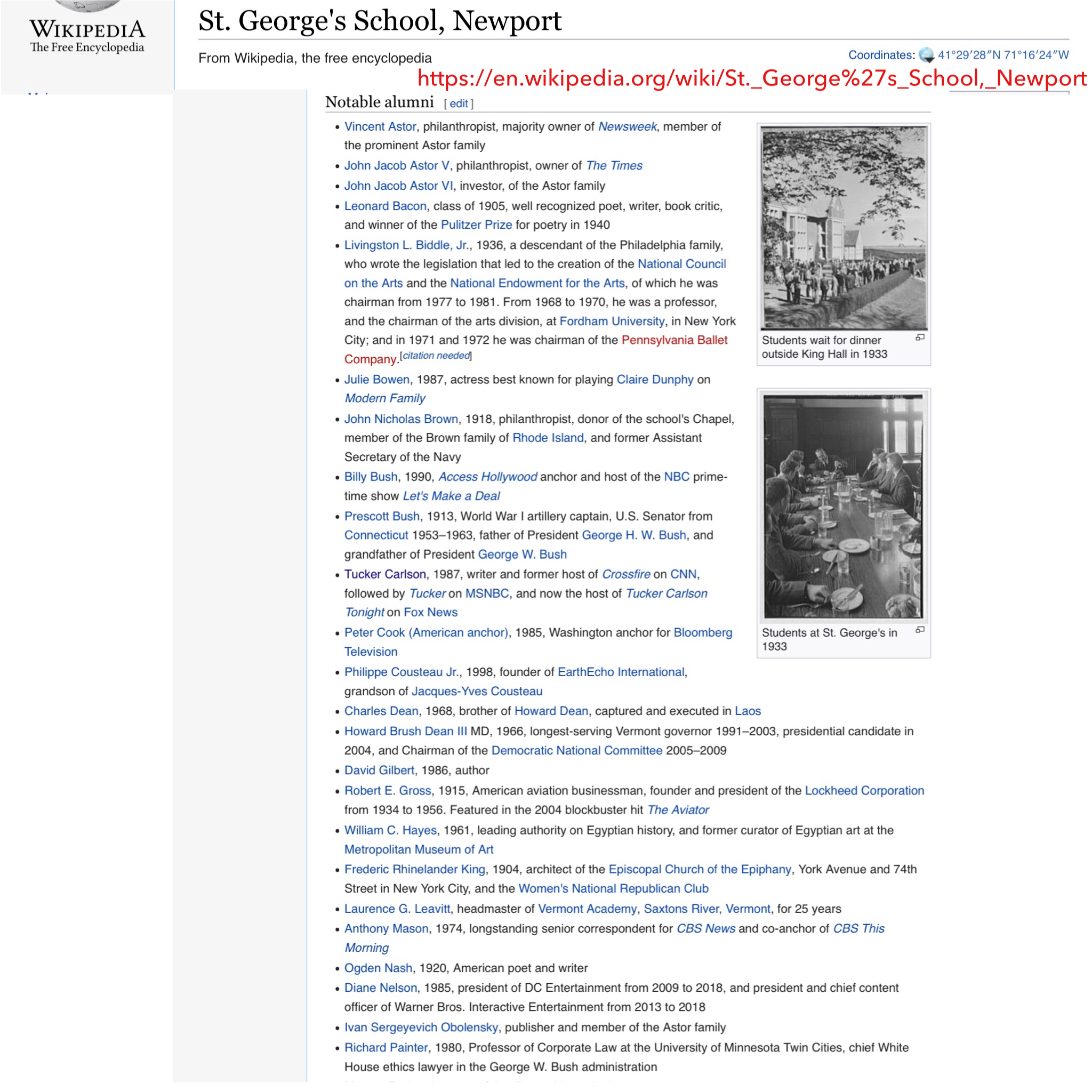Image resolution: width=1092 pixels, height=1092 pixels.
Task: Follow the Pulitzer Prize link
Action: click(x=477, y=225)
